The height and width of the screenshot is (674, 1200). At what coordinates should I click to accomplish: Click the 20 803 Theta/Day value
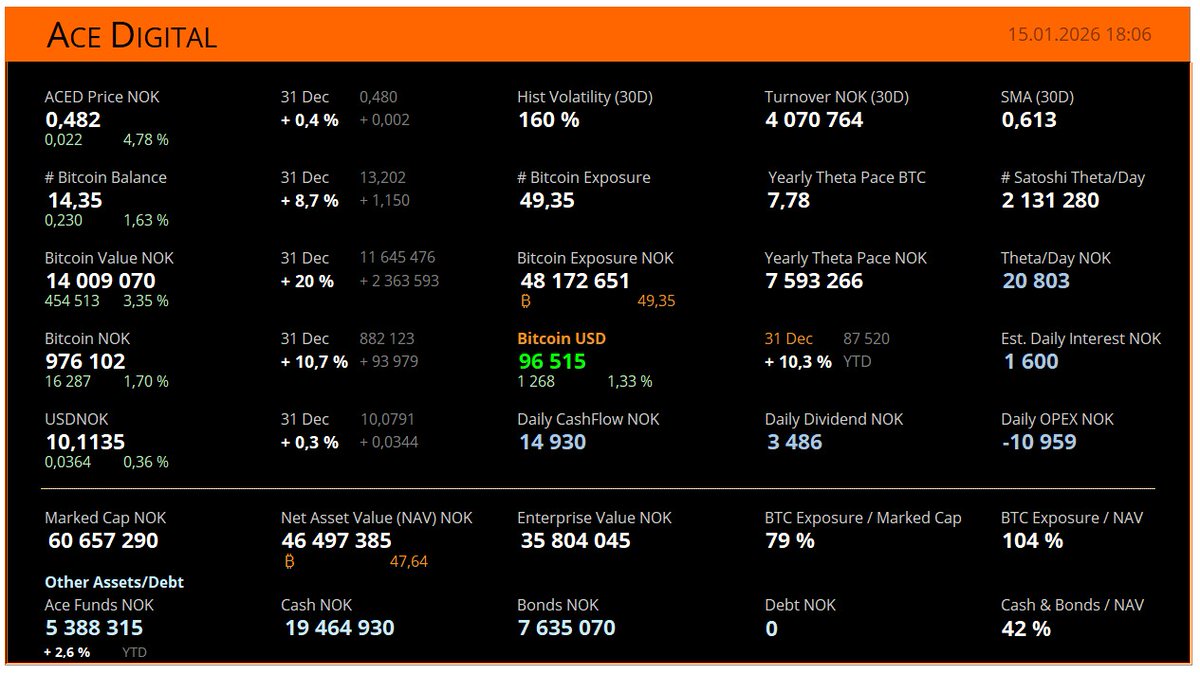pyautogui.click(x=1036, y=281)
